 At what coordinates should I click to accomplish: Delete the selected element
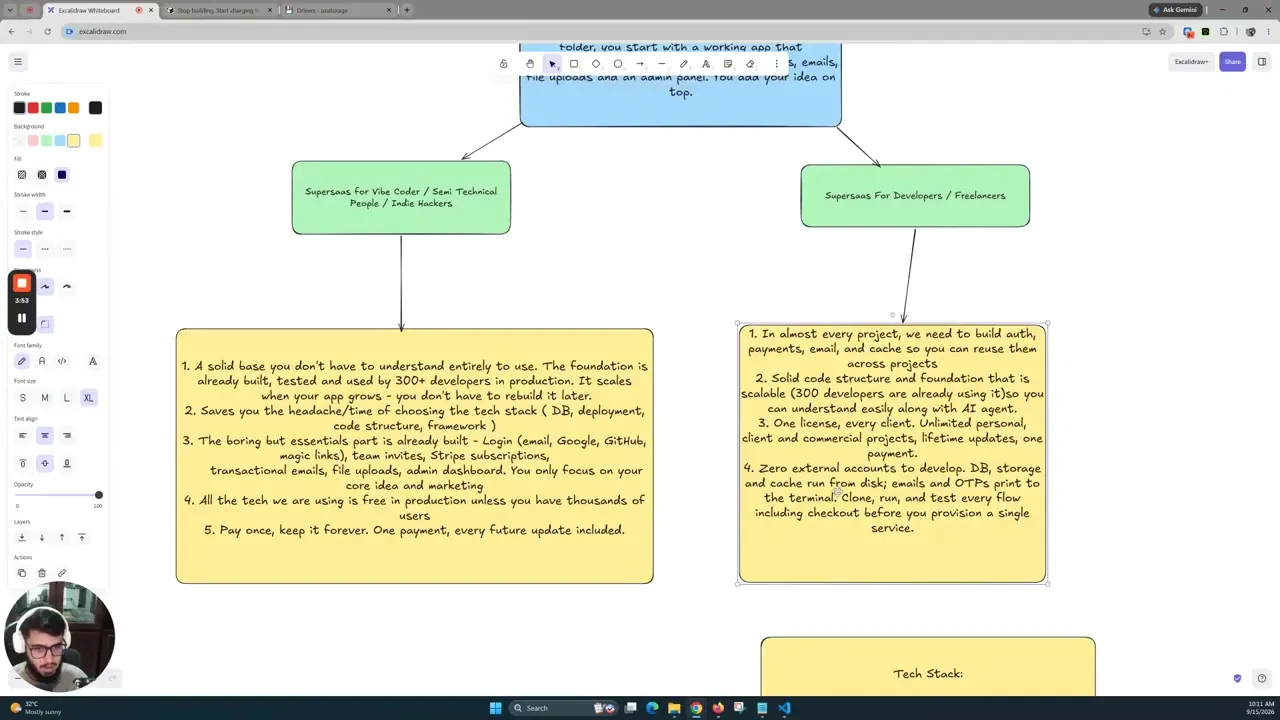(x=42, y=573)
